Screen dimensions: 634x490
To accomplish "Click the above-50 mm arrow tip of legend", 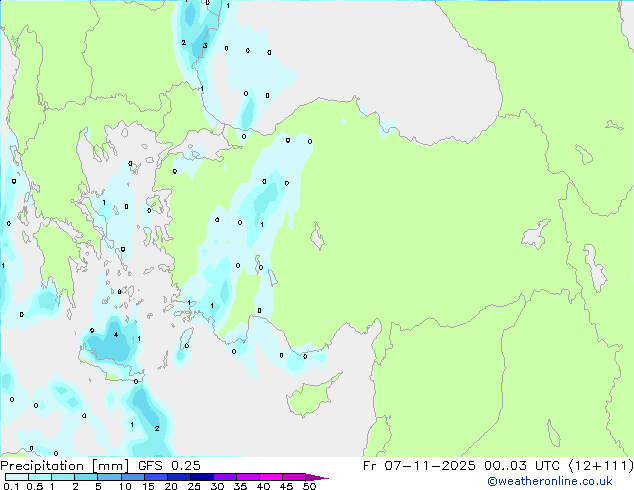I will (317, 477).
